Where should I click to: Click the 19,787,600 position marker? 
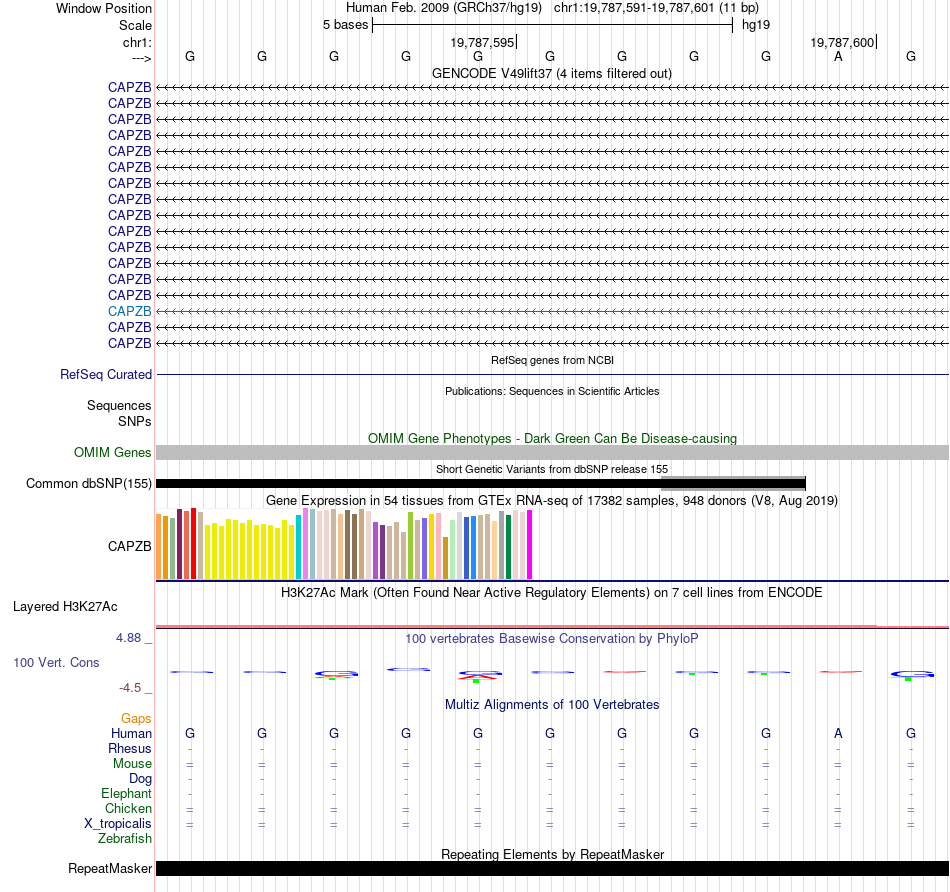(842, 42)
